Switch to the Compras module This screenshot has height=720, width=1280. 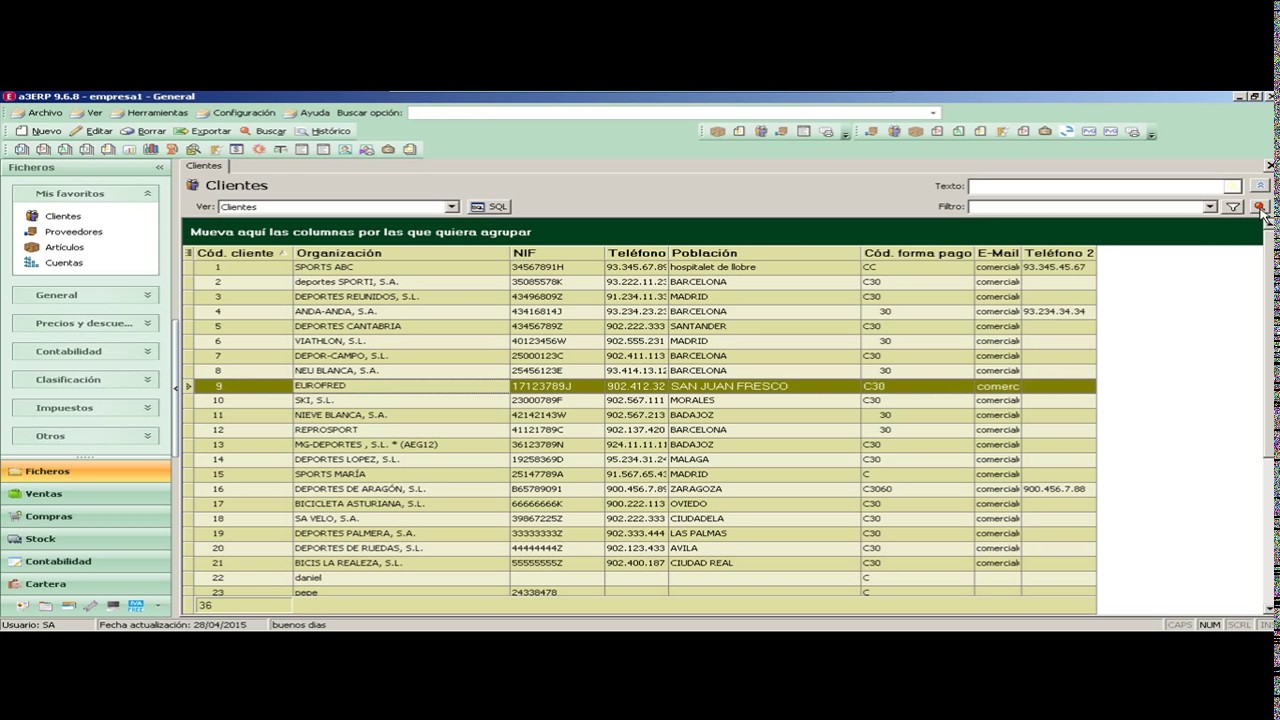pyautogui.click(x=86, y=516)
